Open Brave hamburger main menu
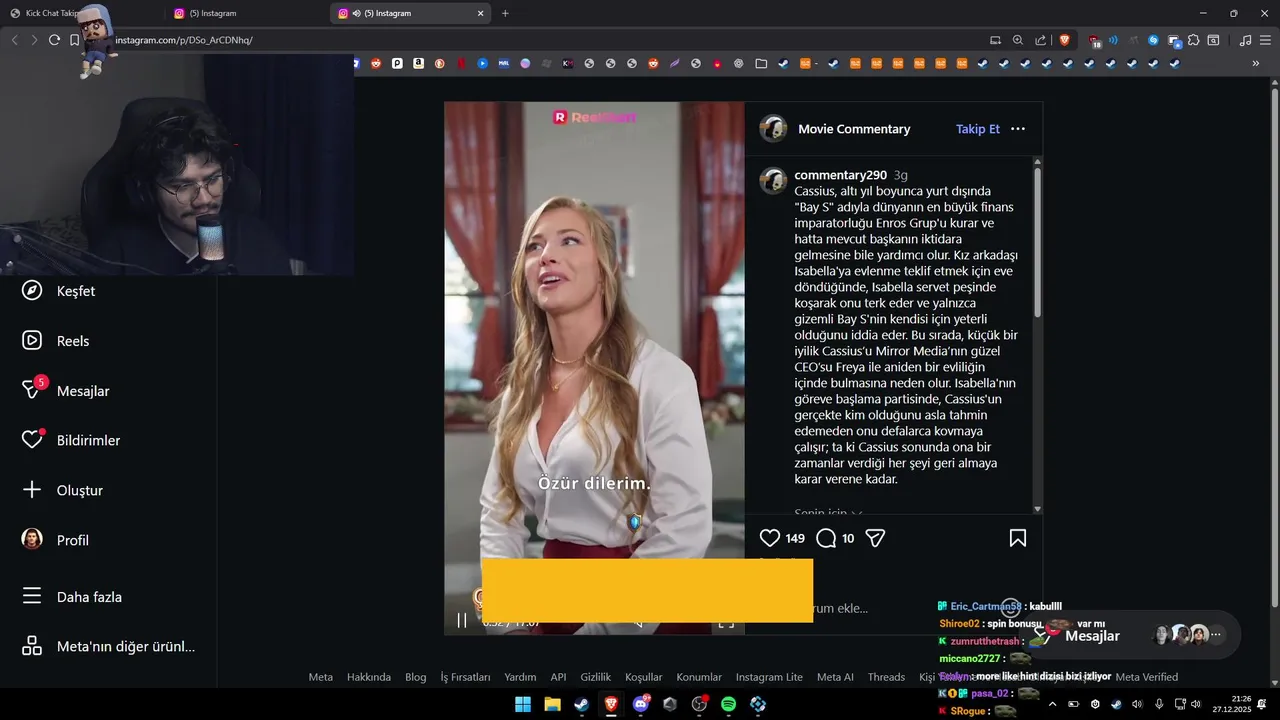 click(1265, 40)
